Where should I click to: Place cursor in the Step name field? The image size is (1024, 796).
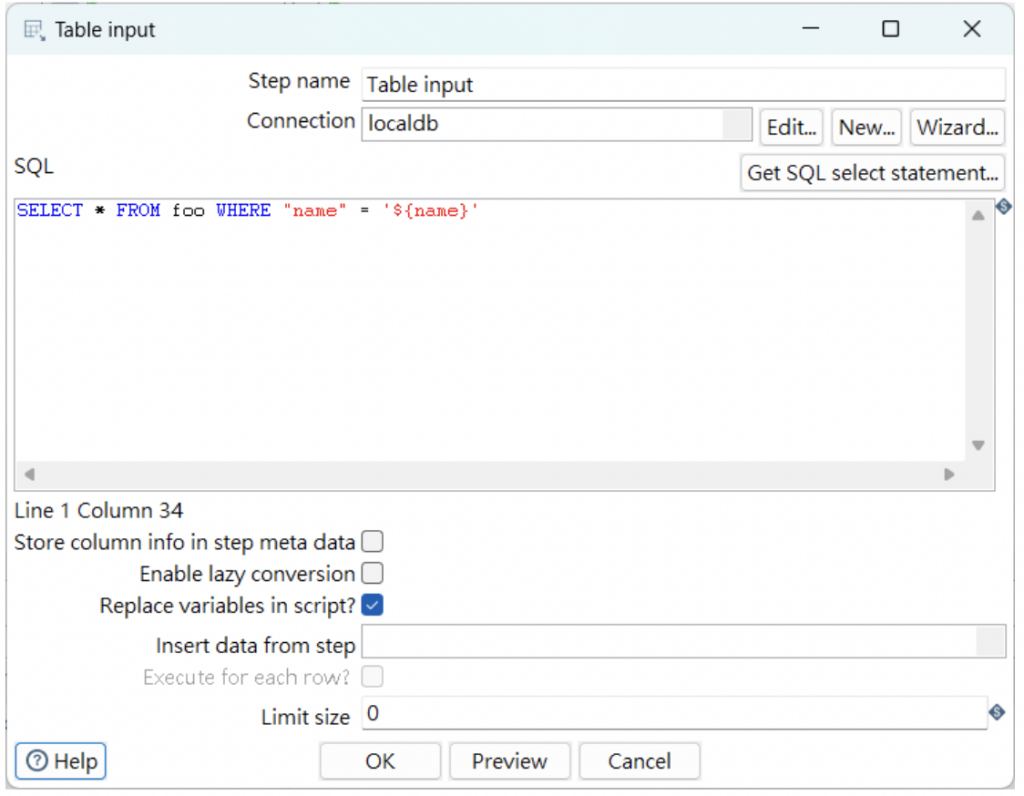pyautogui.click(x=600, y=85)
